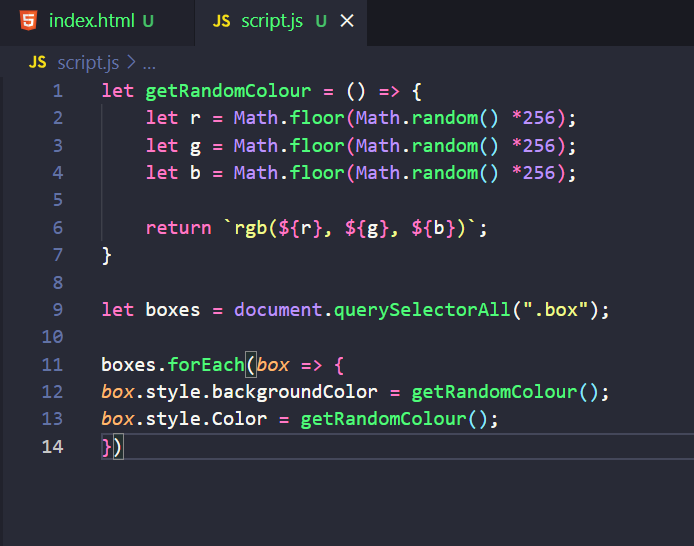Click the return keyword on line 6
This screenshot has width=694, height=546.
click(179, 228)
